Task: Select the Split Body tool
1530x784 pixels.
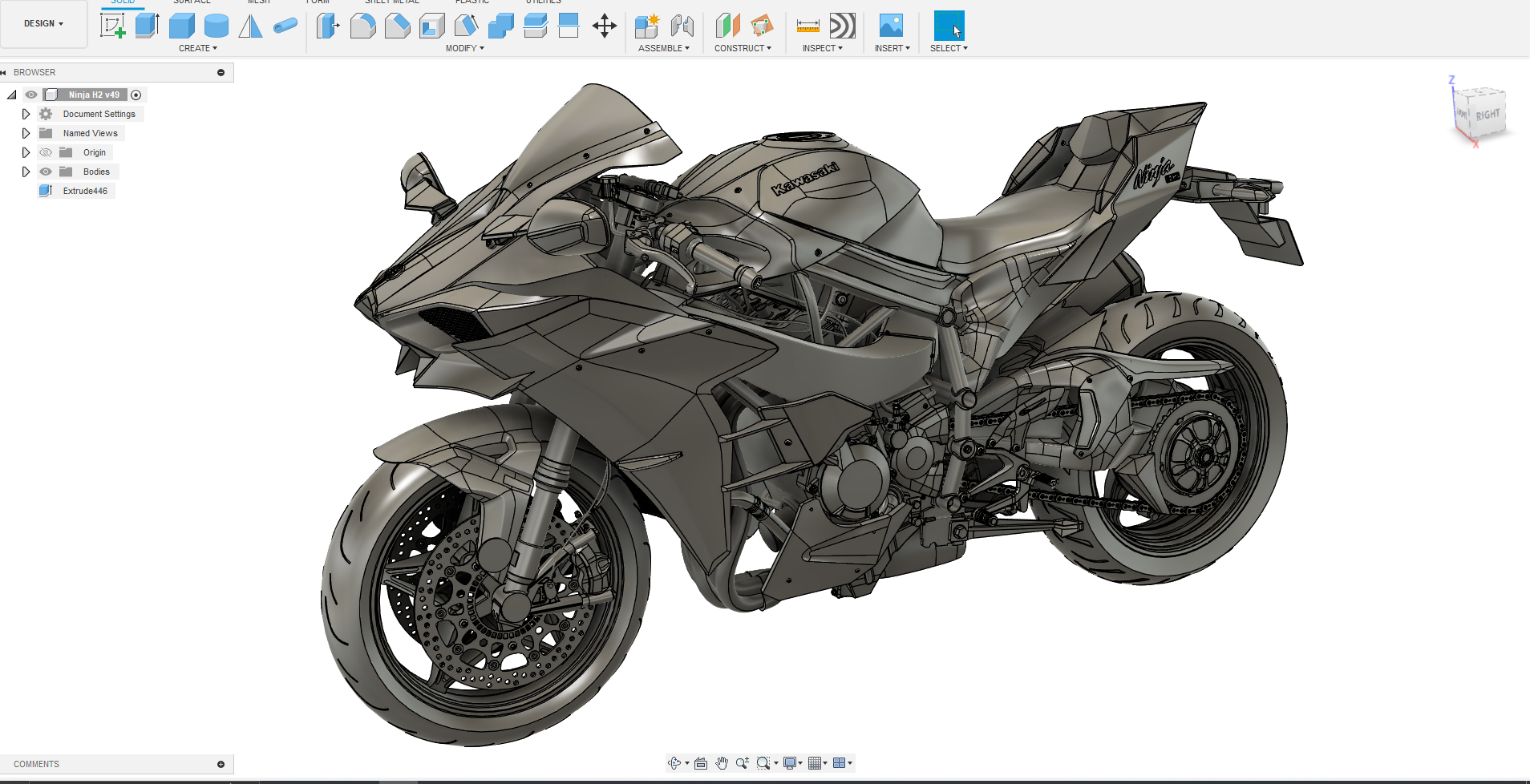Action: tap(569, 26)
